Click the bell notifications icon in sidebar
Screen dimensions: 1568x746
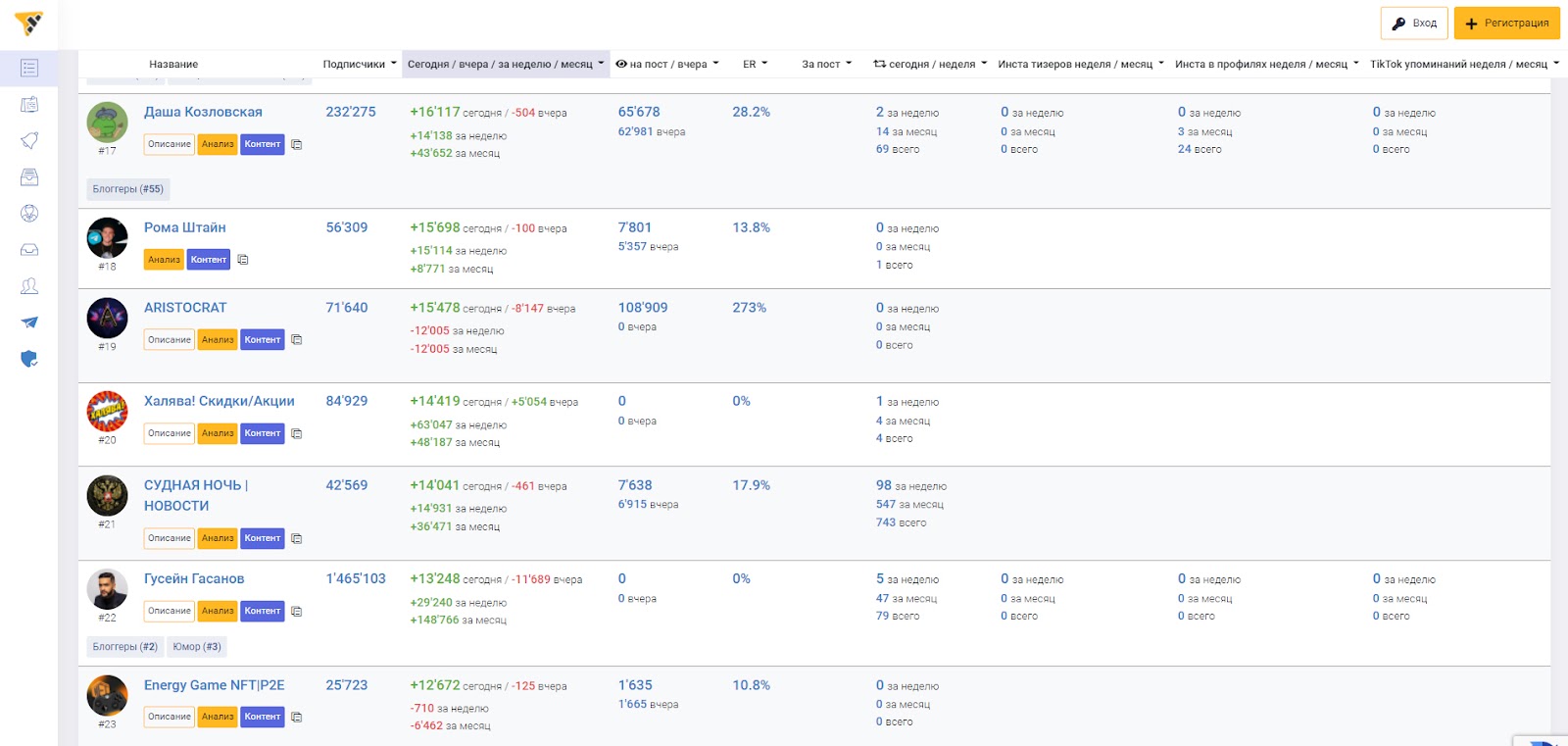[x=29, y=140]
